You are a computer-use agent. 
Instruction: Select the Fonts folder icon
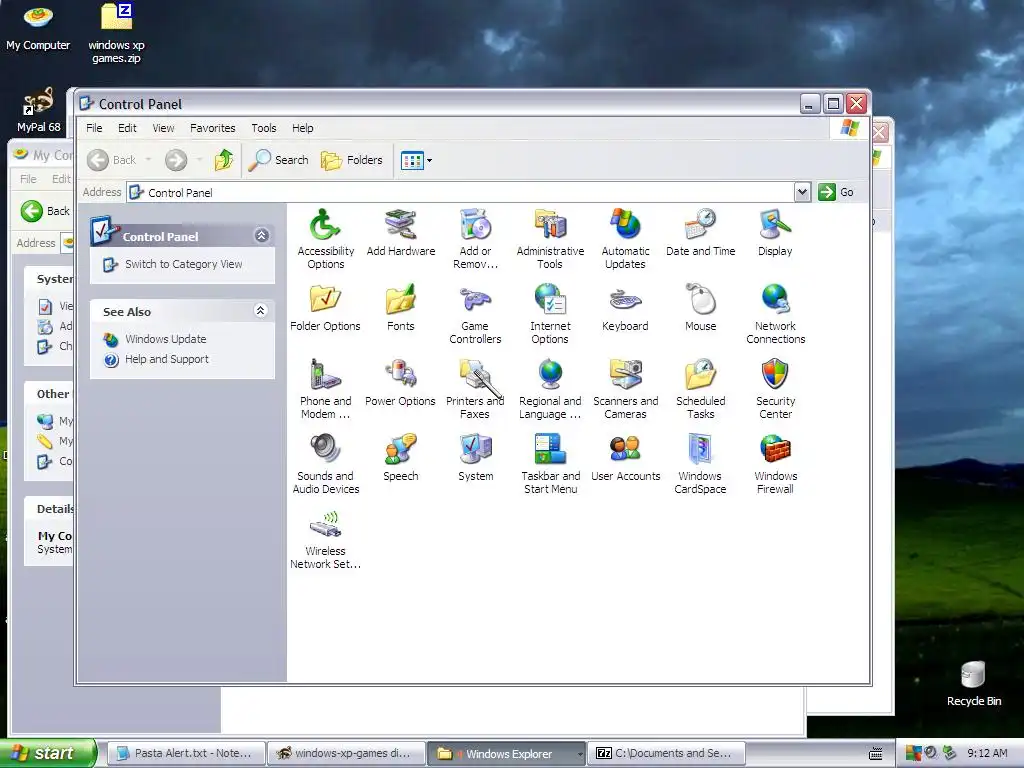coord(400,308)
